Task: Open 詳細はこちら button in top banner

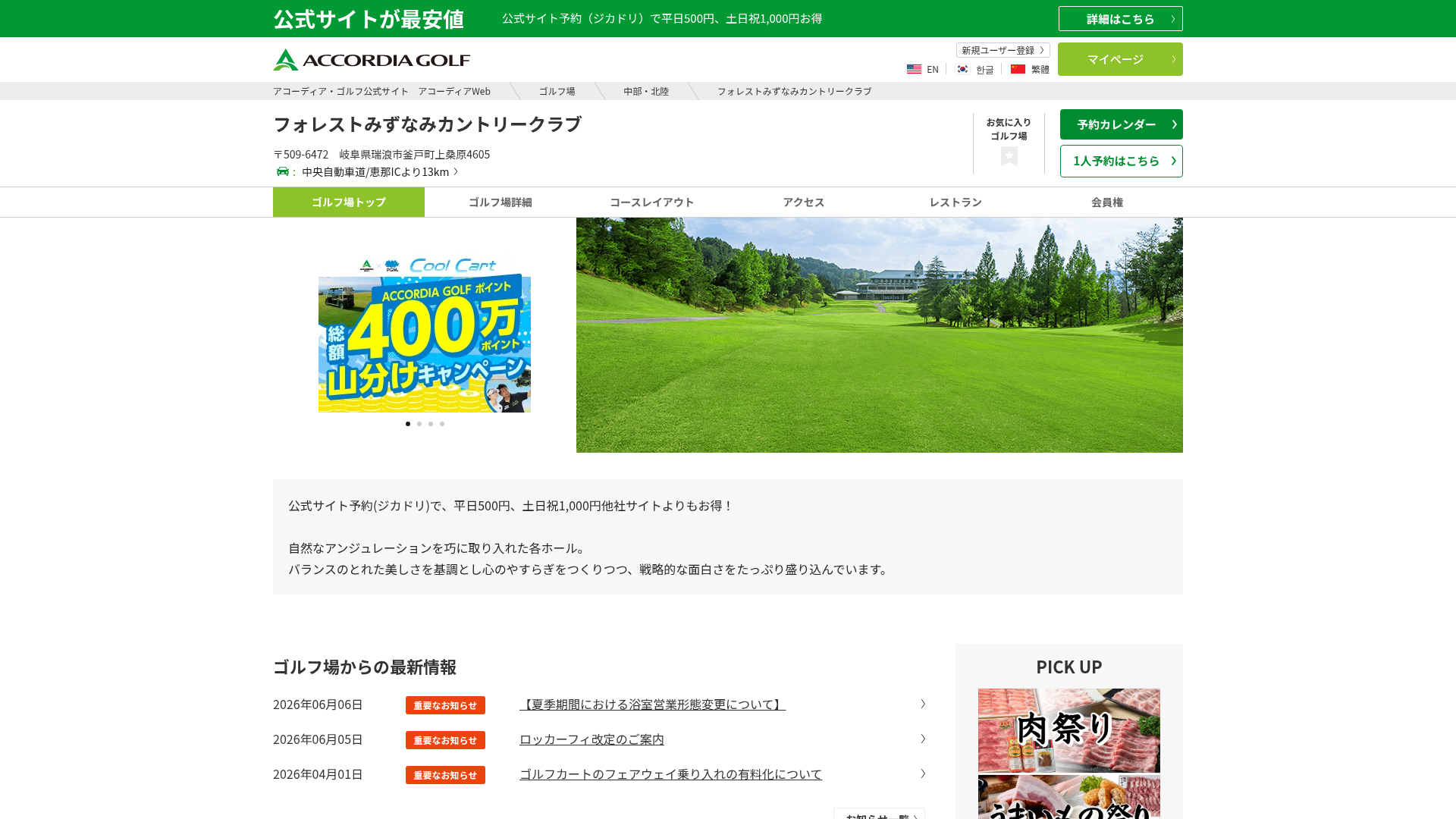Action: (1120, 19)
